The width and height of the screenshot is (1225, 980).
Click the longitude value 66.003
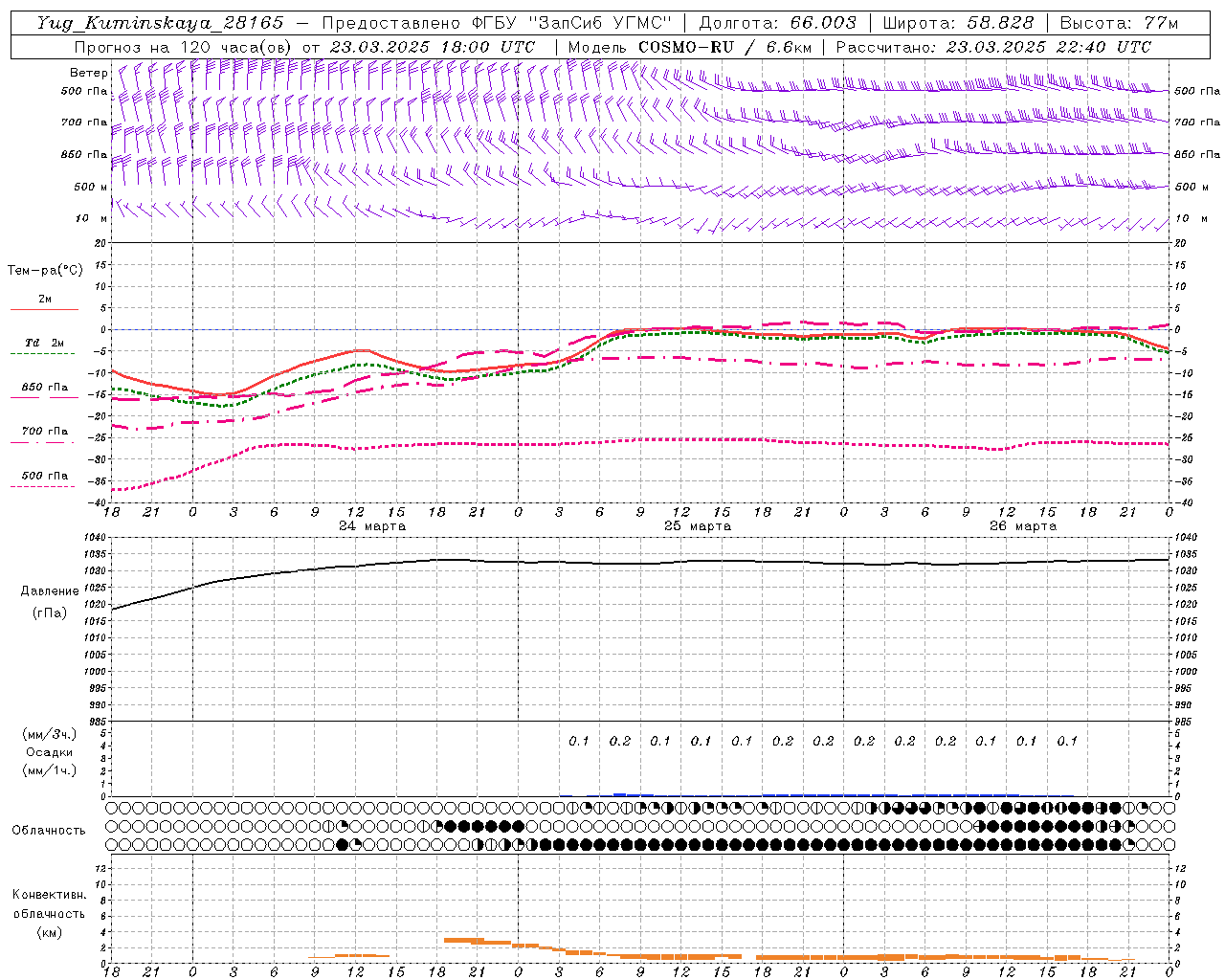click(x=823, y=23)
